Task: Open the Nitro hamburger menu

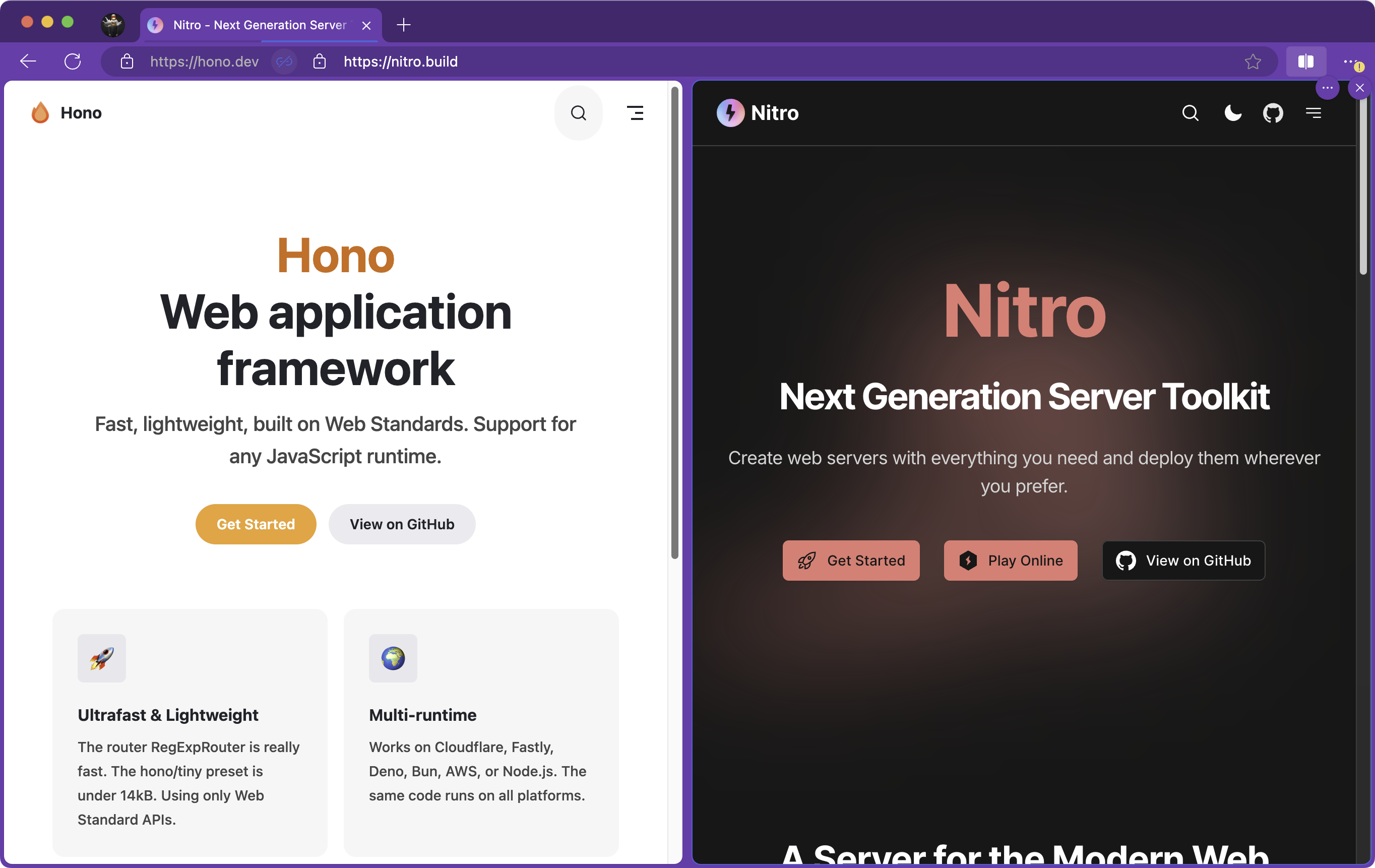Action: coord(1314,113)
